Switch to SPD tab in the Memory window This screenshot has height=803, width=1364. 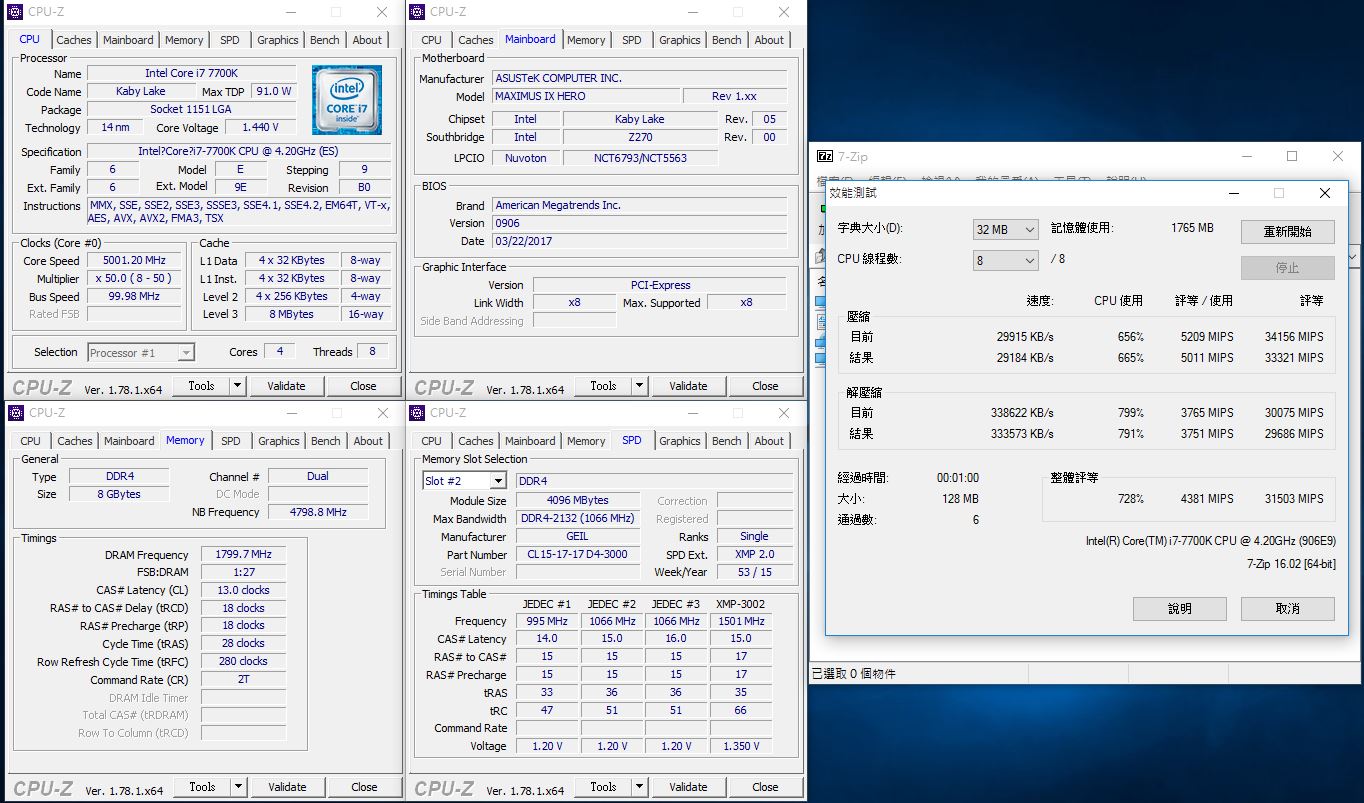[231, 441]
